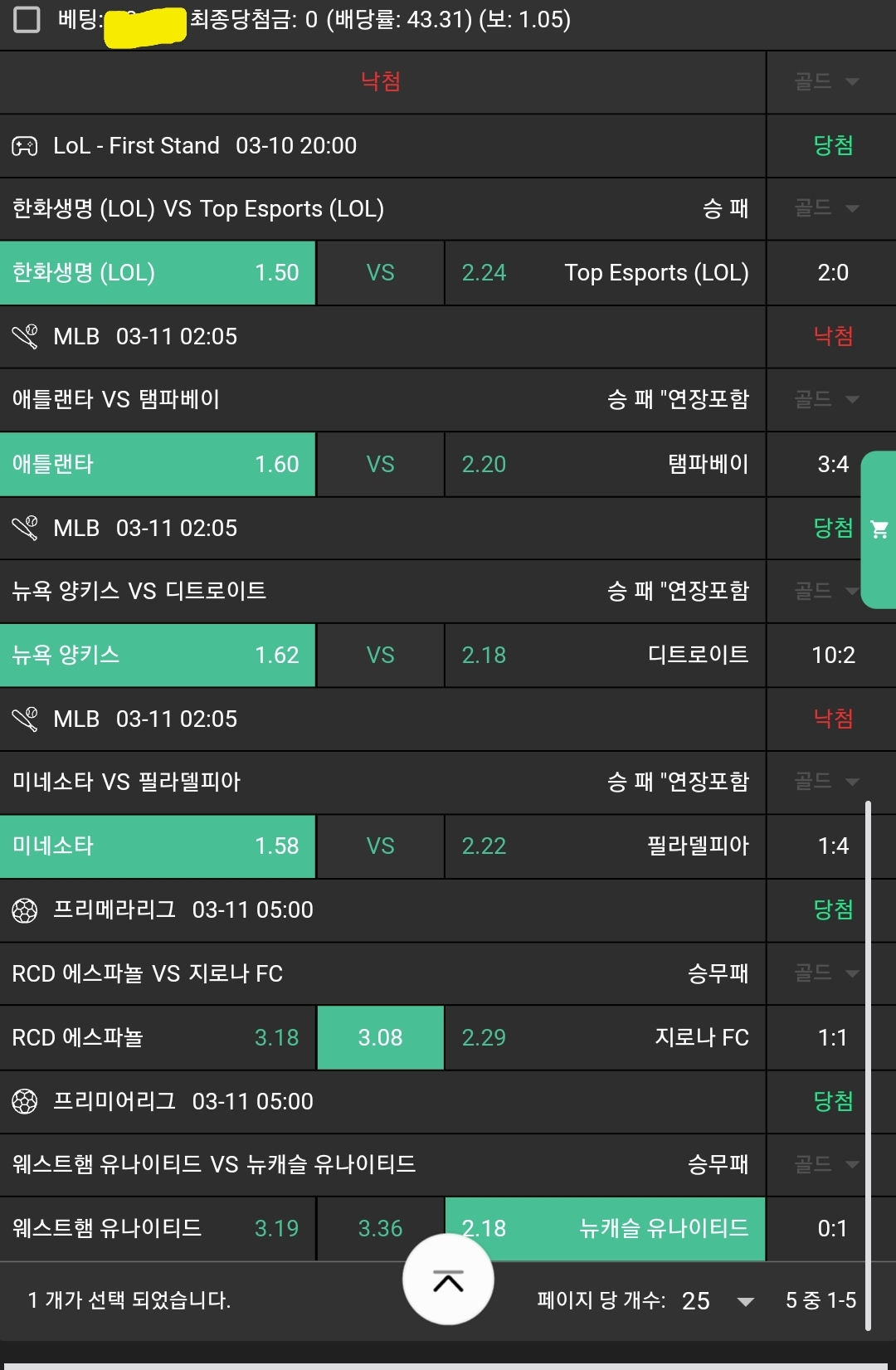Image resolution: width=896 pixels, height=1370 pixels.
Task: Click the 3.08 draw odds cell
Action: click(380, 1038)
